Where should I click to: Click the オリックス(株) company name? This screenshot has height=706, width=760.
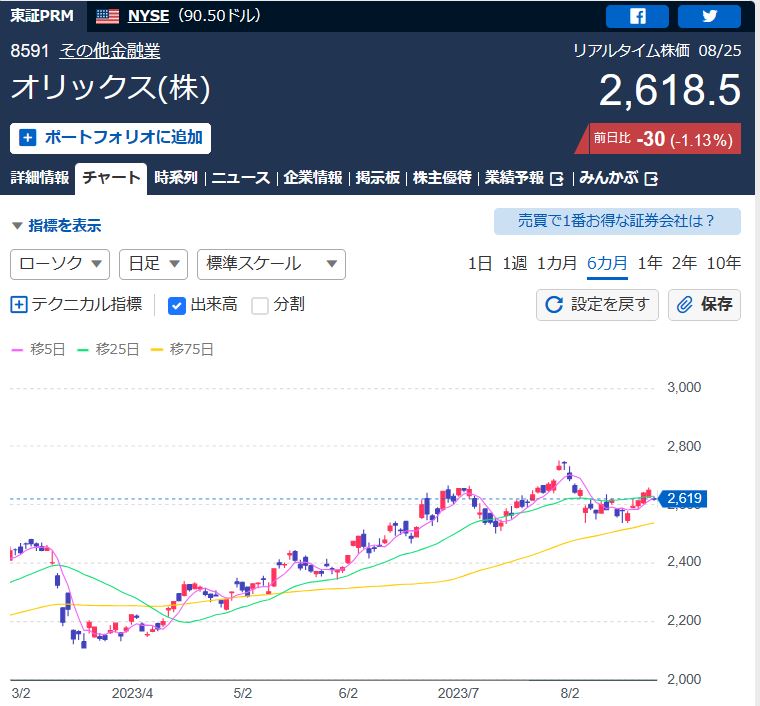111,88
